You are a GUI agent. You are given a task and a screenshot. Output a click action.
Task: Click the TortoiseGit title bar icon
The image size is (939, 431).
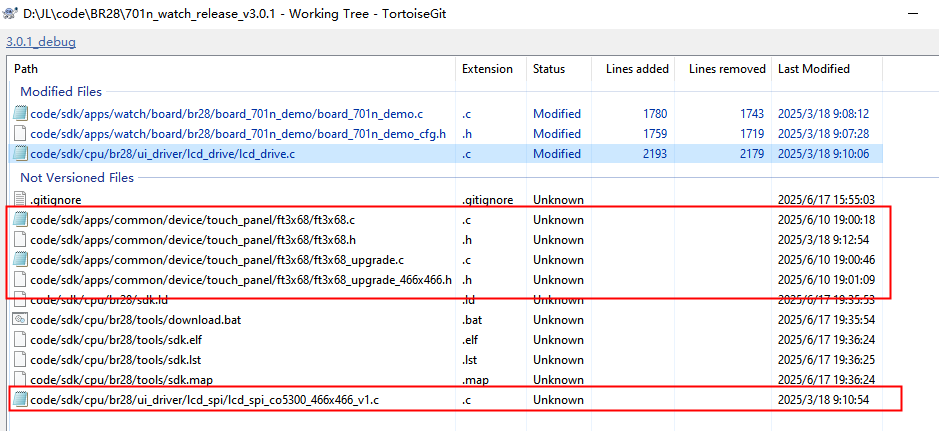(x=10, y=14)
